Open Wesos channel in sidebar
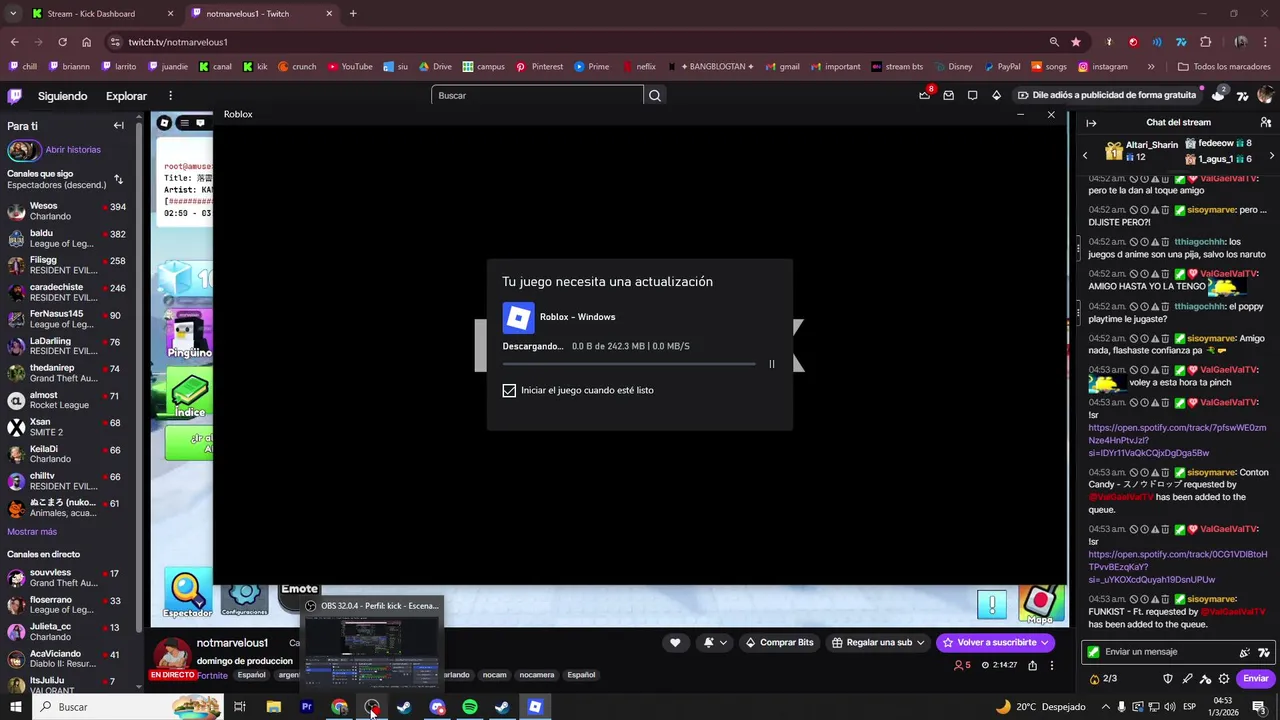 tap(66, 211)
